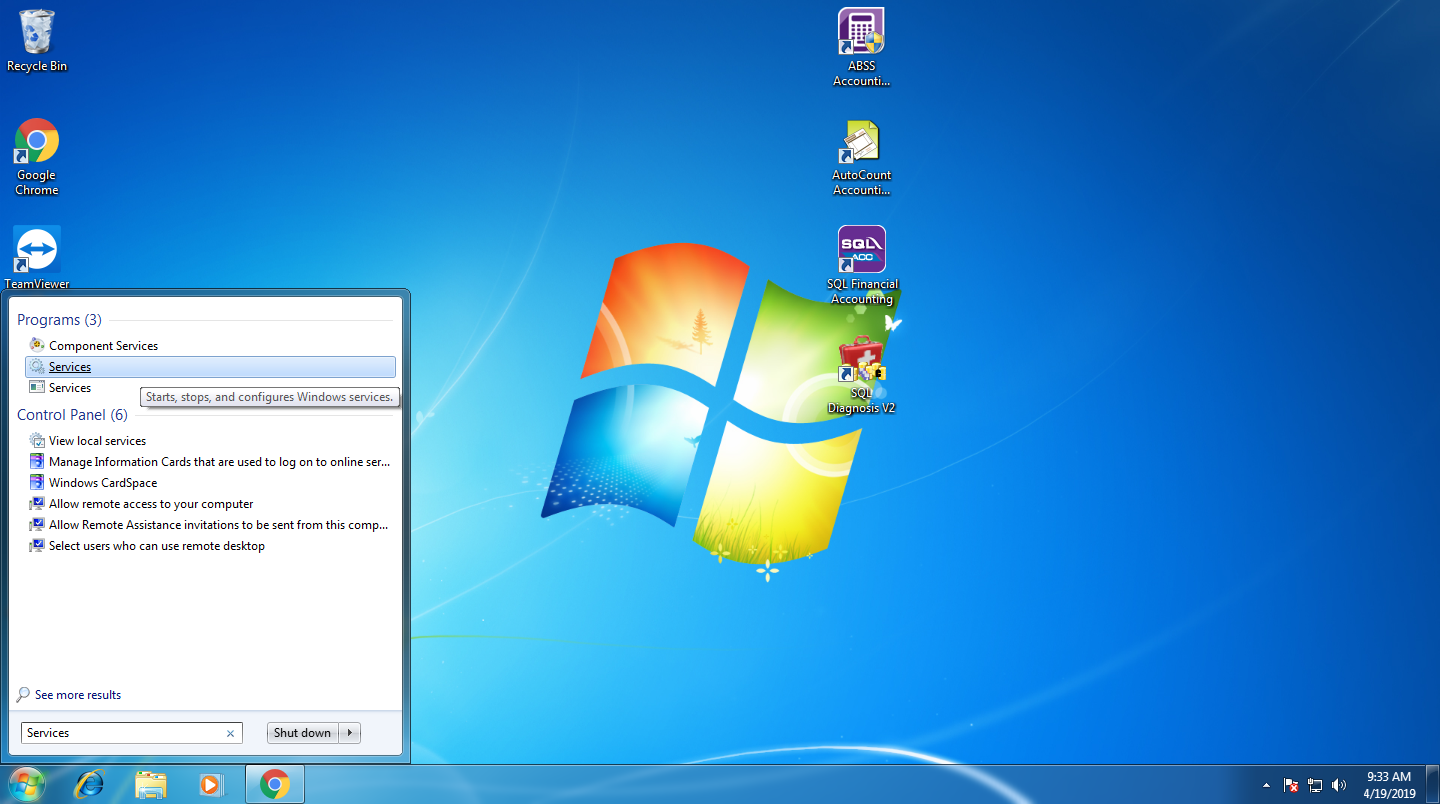Launch the AutoCount Accounting desktop shortcut
Image resolution: width=1440 pixels, height=804 pixels.
point(861,158)
